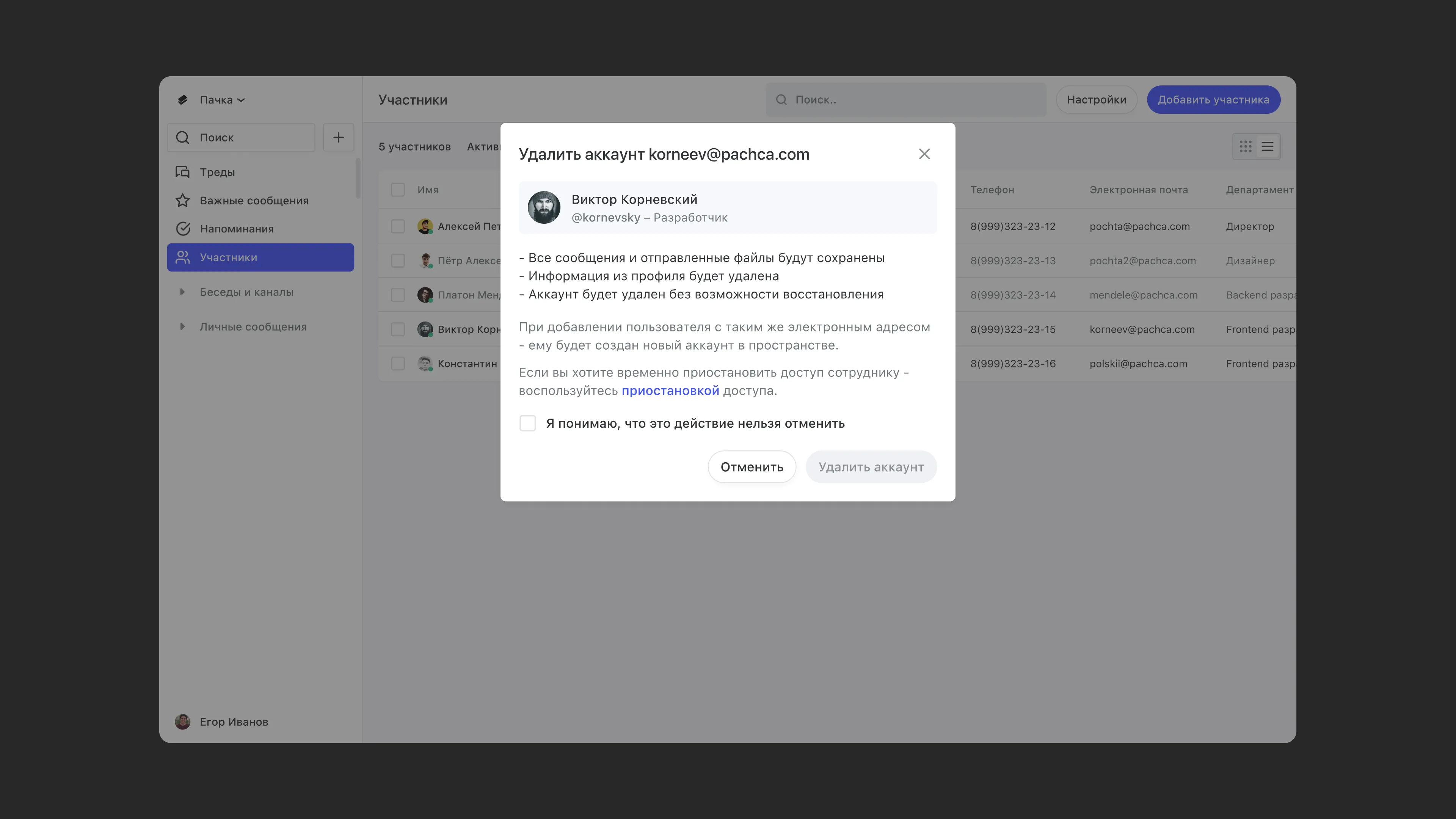Expand the Беседы и каналы section
Image resolution: width=1456 pixels, height=819 pixels.
point(182,292)
